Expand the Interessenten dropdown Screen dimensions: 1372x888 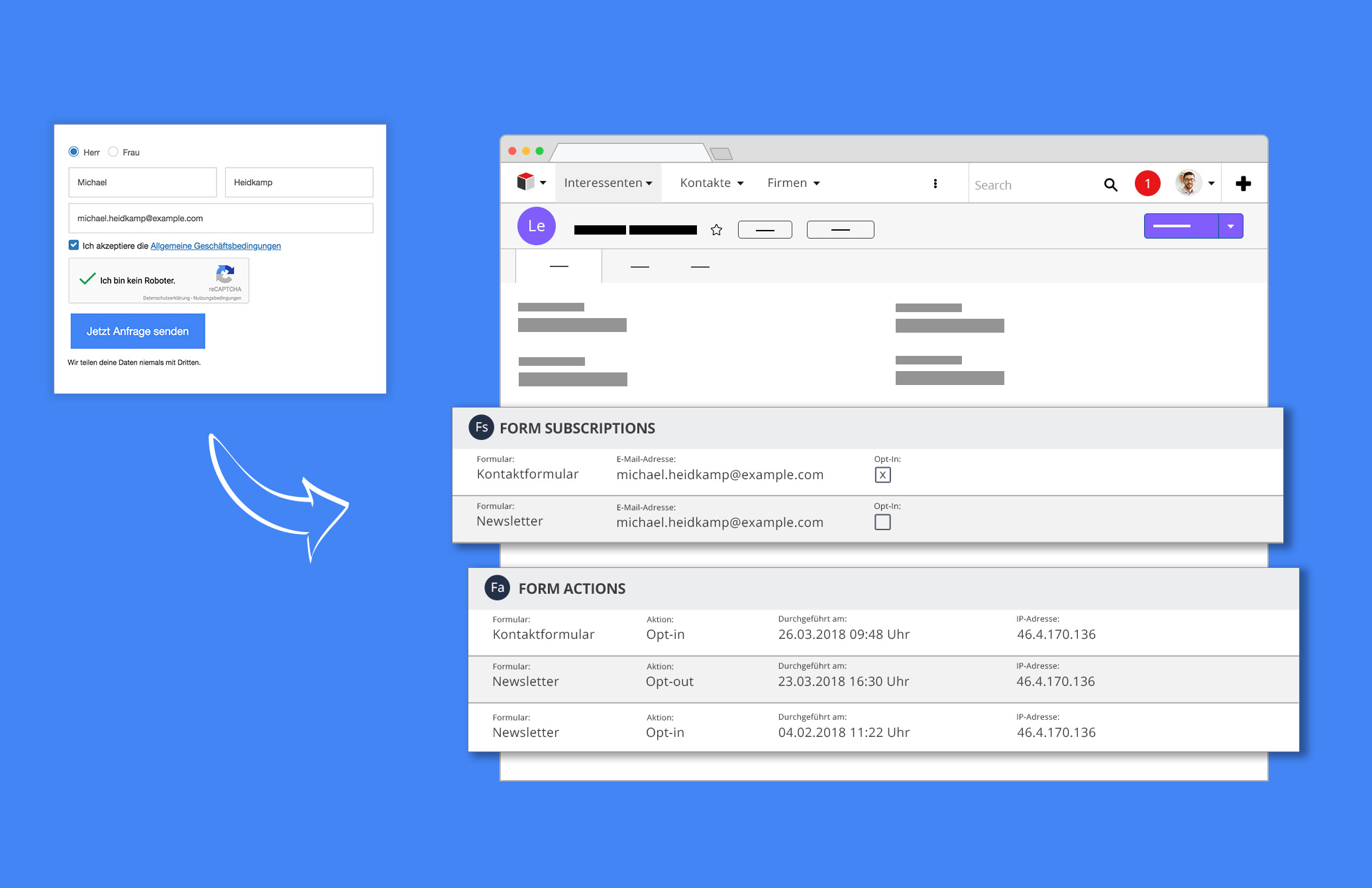coord(606,183)
